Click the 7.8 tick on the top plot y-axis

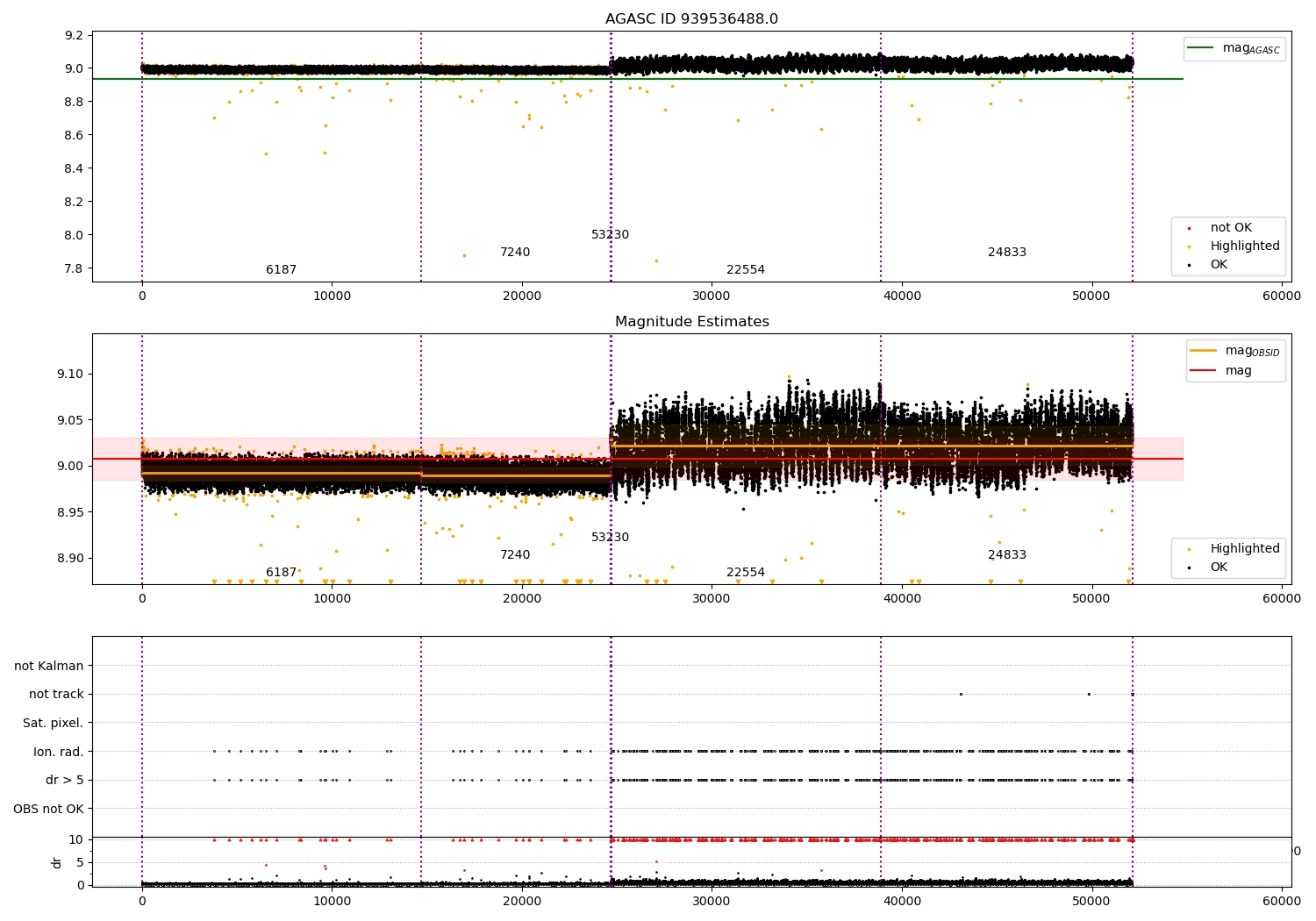coord(75,268)
